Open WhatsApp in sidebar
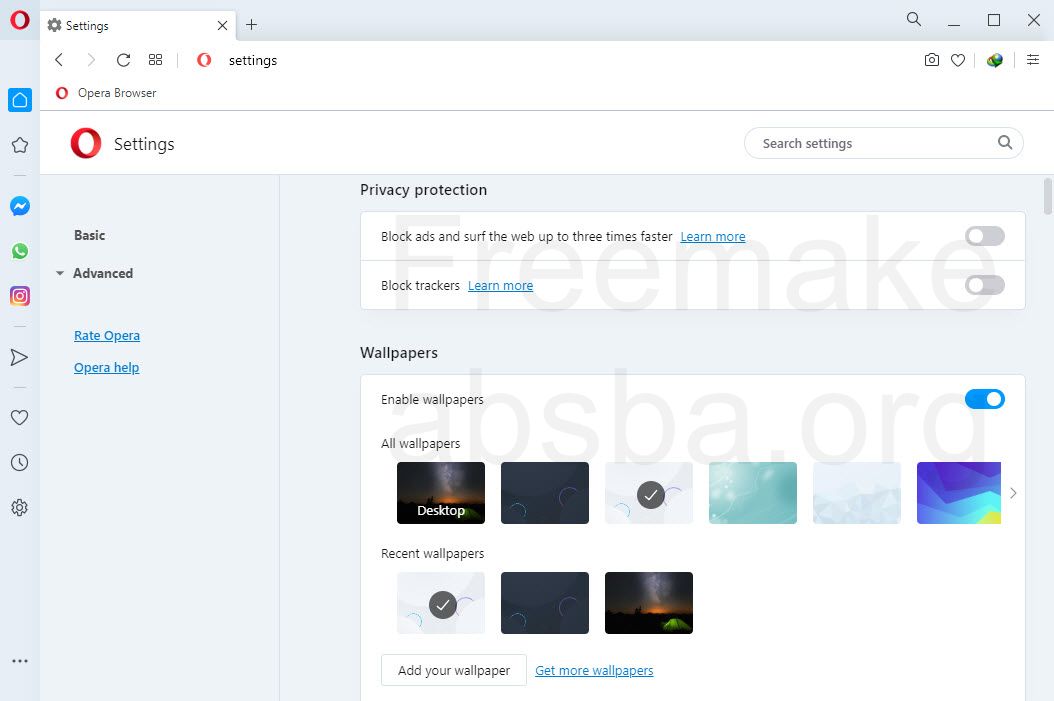Image resolution: width=1054 pixels, height=701 pixels. (19, 251)
